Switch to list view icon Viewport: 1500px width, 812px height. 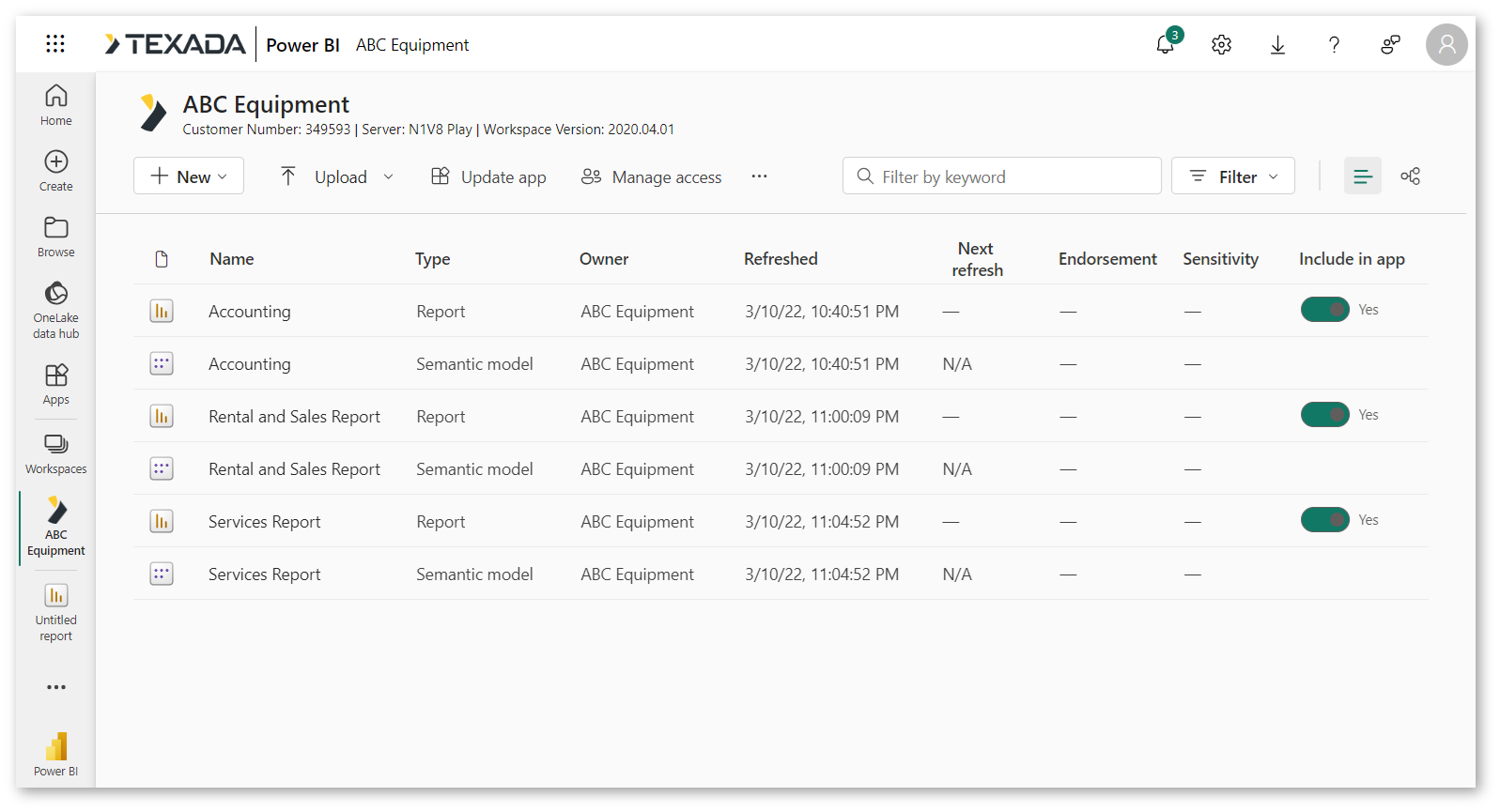(1363, 176)
